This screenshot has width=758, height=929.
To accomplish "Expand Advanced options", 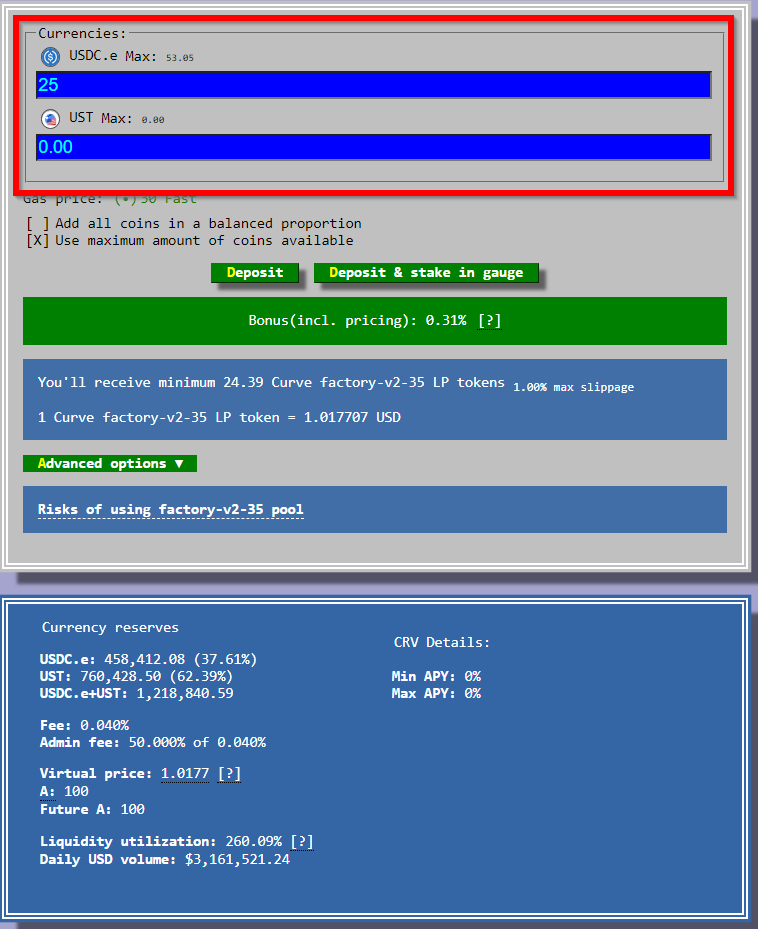I will [x=110, y=463].
